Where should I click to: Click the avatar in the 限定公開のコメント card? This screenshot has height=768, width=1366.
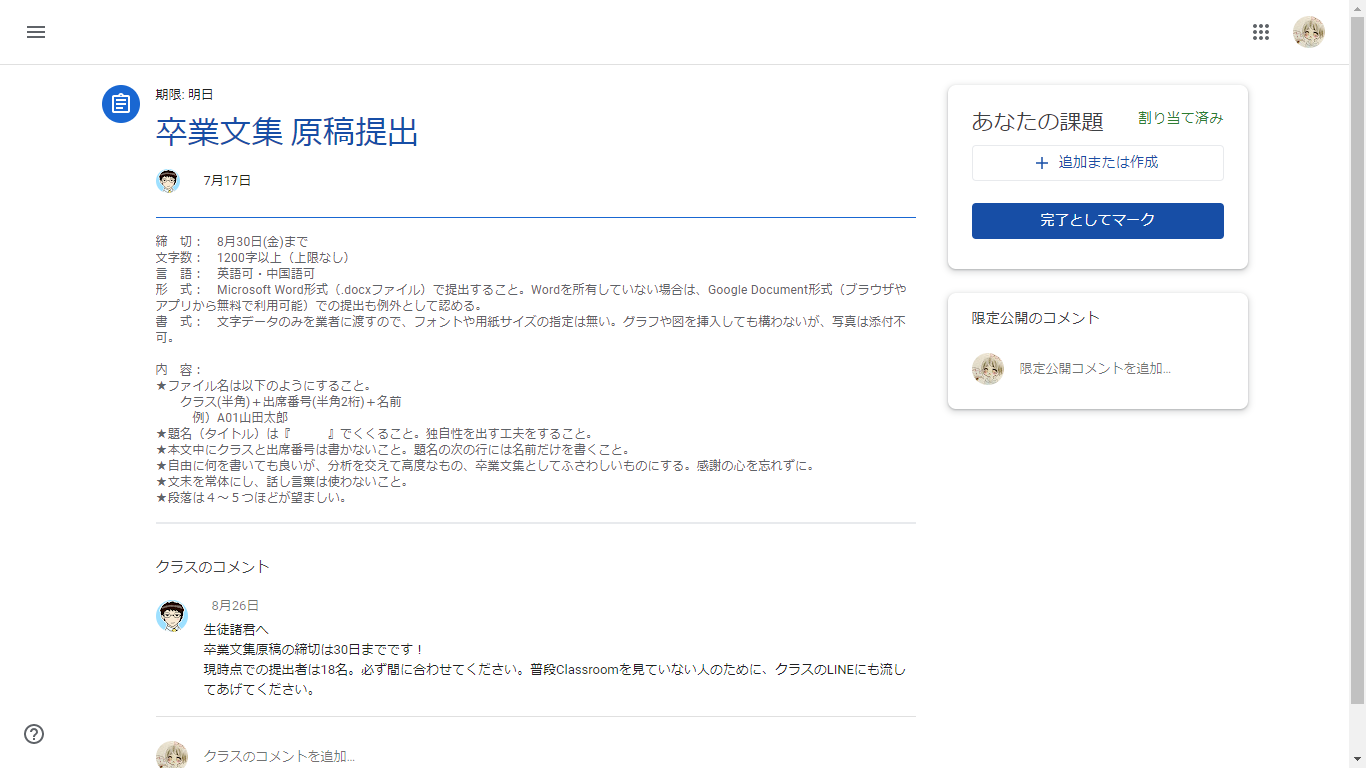[988, 369]
